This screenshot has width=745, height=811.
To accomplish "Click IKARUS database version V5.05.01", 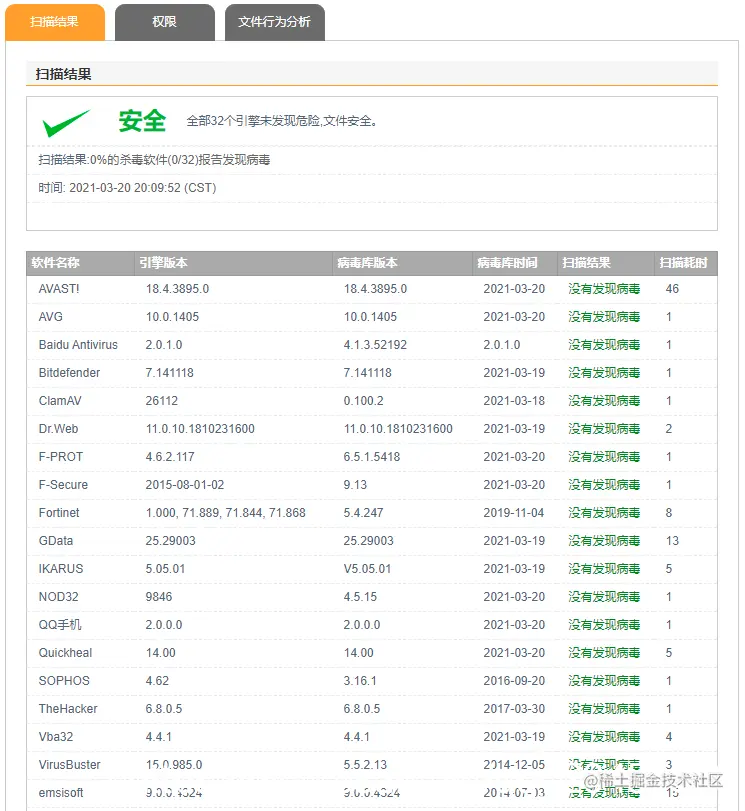I will click(367, 568).
